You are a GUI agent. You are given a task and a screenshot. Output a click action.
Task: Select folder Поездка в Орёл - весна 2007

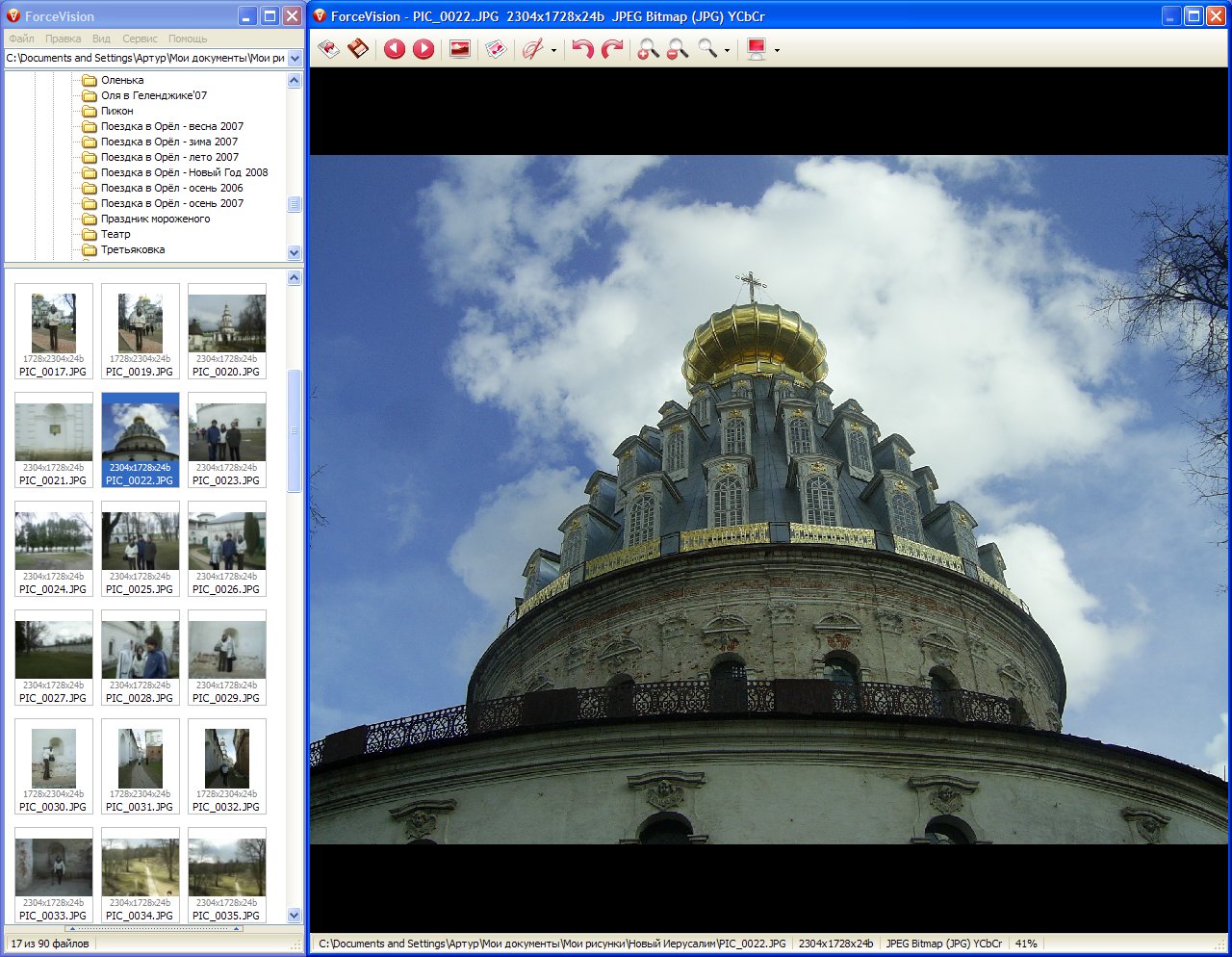coord(172,126)
